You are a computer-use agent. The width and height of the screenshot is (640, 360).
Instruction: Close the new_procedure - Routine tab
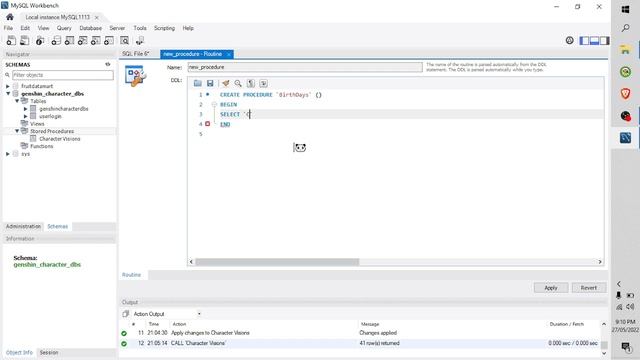[x=229, y=54]
